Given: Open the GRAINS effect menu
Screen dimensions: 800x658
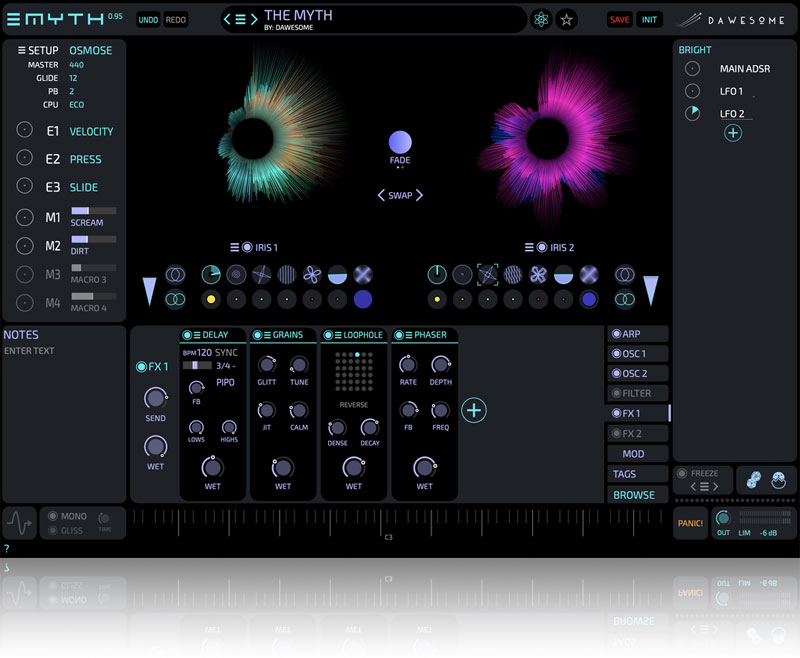Looking at the screenshot, I should click(267, 335).
